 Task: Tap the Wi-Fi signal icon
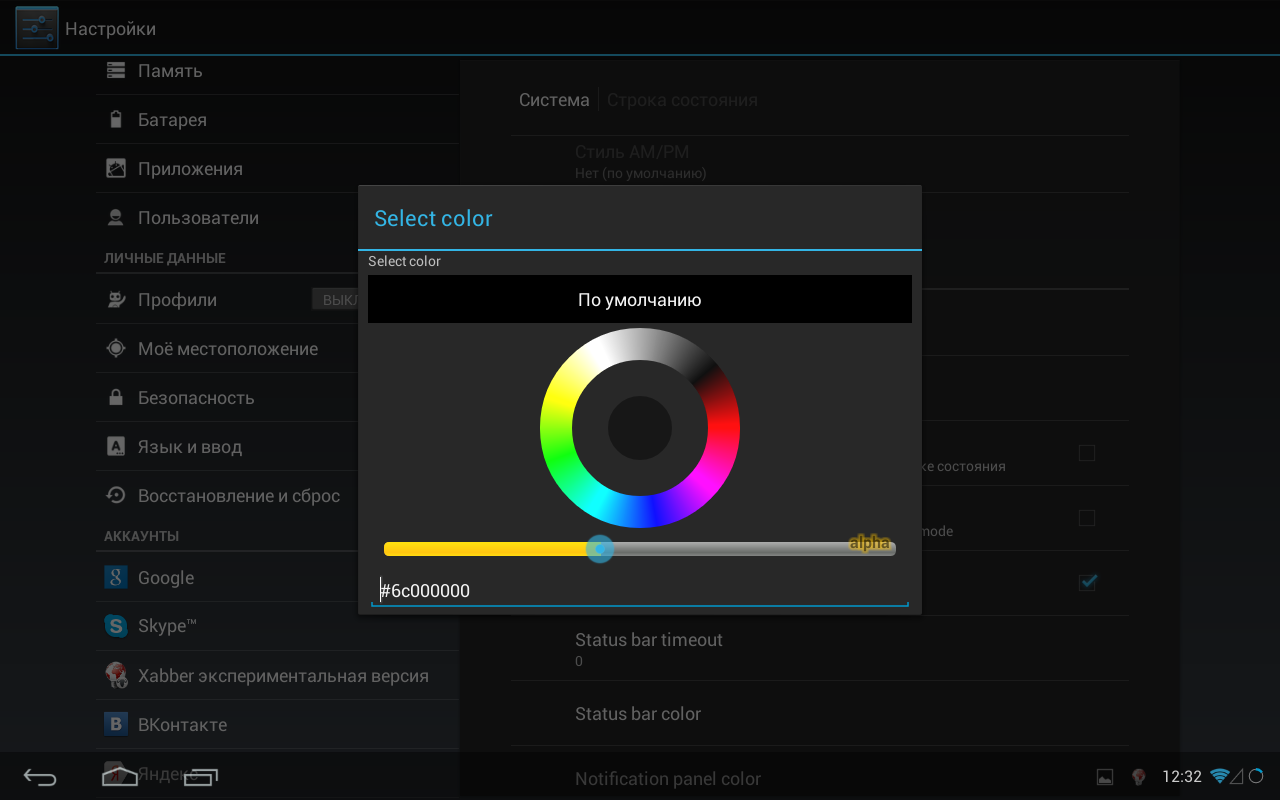coord(1219,776)
